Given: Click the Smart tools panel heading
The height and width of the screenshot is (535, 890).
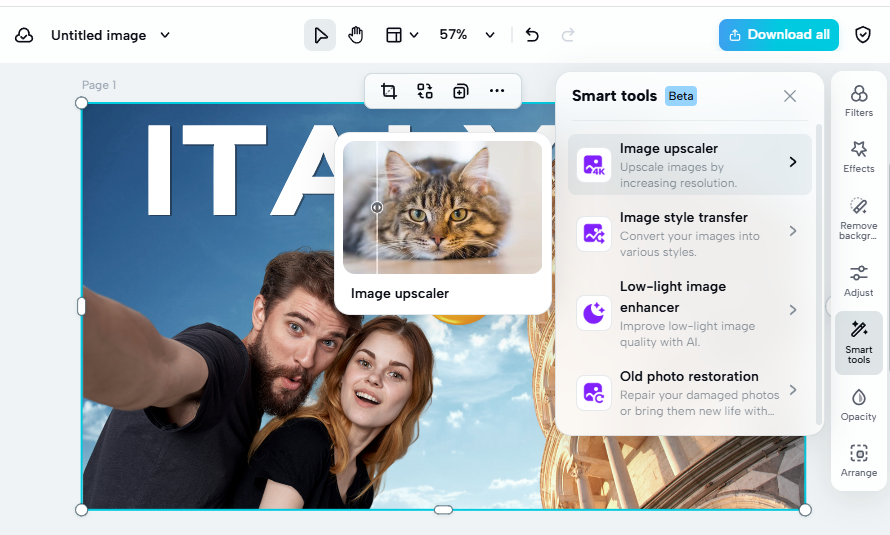Looking at the screenshot, I should [x=614, y=96].
